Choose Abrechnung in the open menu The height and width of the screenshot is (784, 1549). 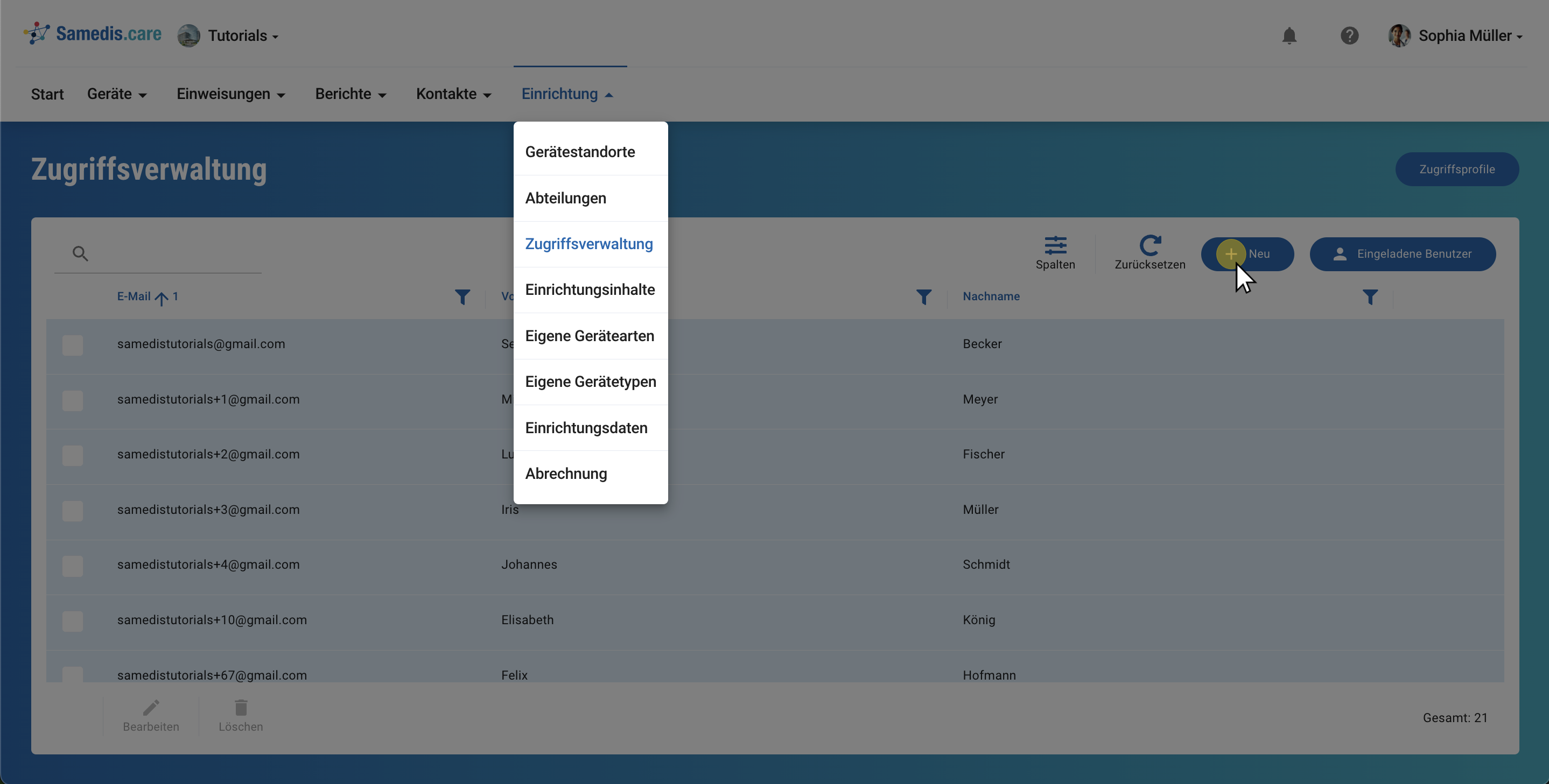(x=566, y=474)
